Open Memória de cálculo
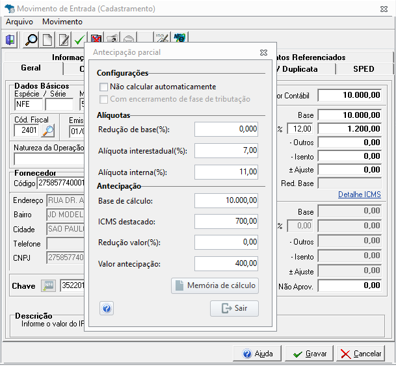This screenshot has width=396, height=366. click(x=215, y=286)
